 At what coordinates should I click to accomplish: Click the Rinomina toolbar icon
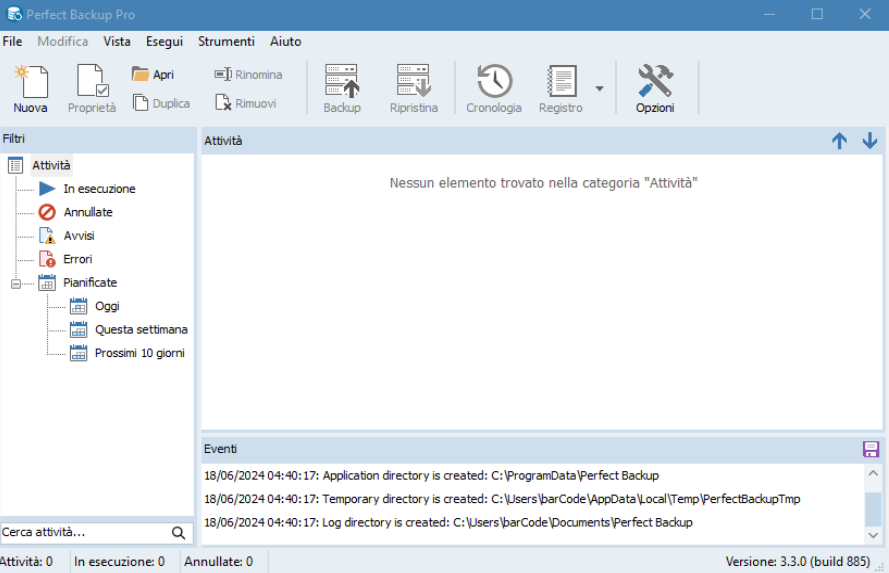[x=223, y=74]
